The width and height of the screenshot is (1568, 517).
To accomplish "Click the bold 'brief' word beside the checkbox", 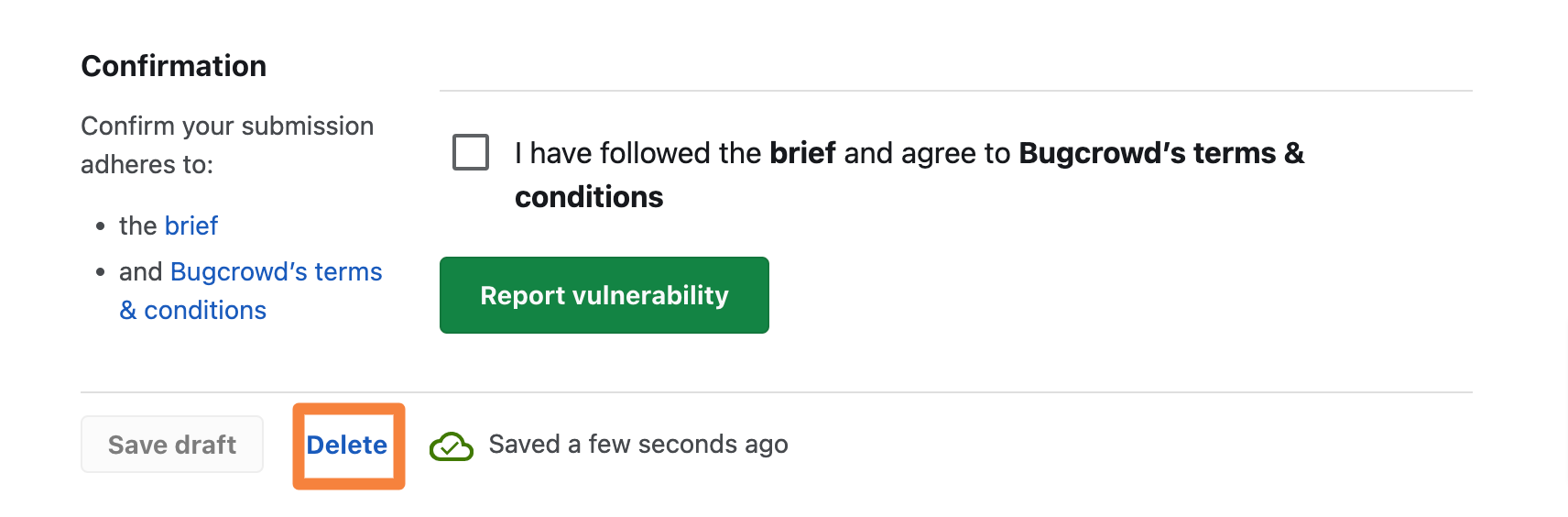I will [x=802, y=152].
